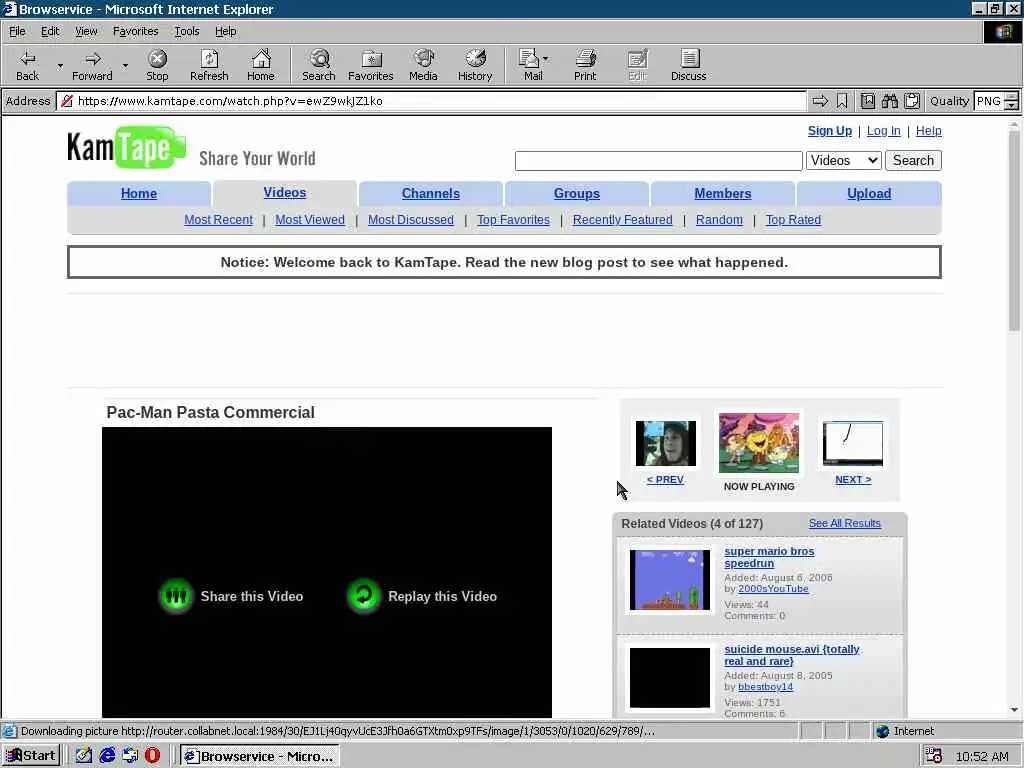Click the super mario bros speedrun thumbnail
1024x768 pixels.
669,580
